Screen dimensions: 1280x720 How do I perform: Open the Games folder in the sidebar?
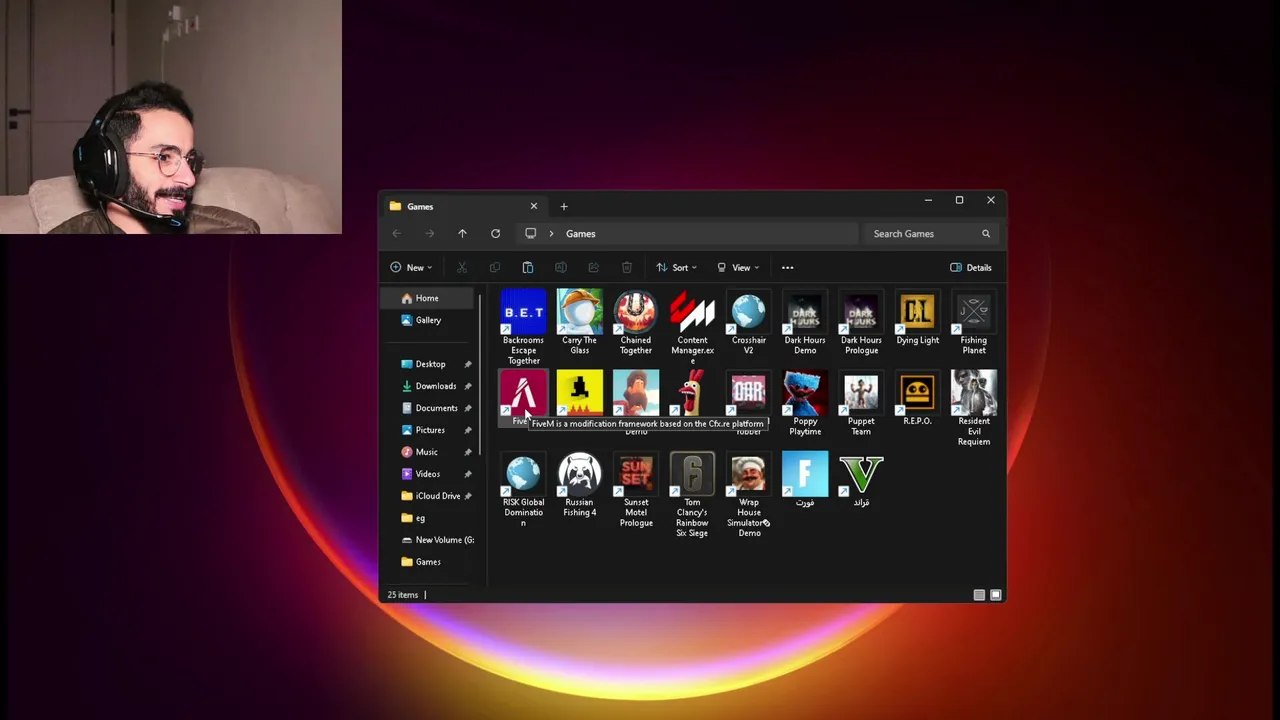430,562
